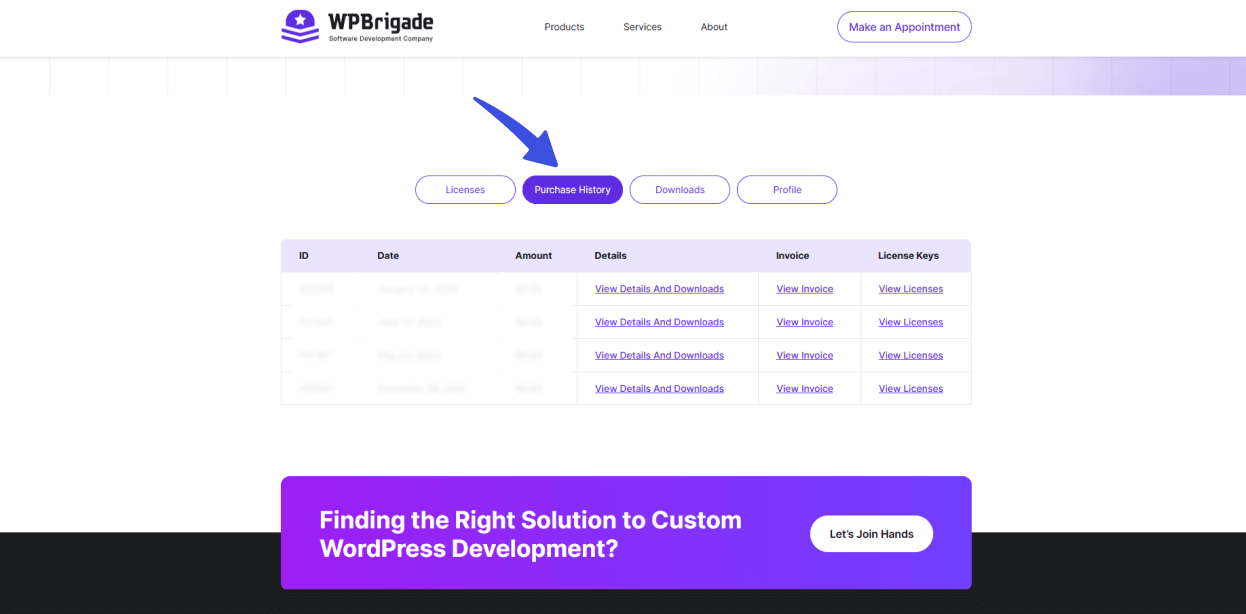Viewport: 1246px width, 614px height.
Task: Show View Licenses for the last purchase
Action: coord(910,389)
